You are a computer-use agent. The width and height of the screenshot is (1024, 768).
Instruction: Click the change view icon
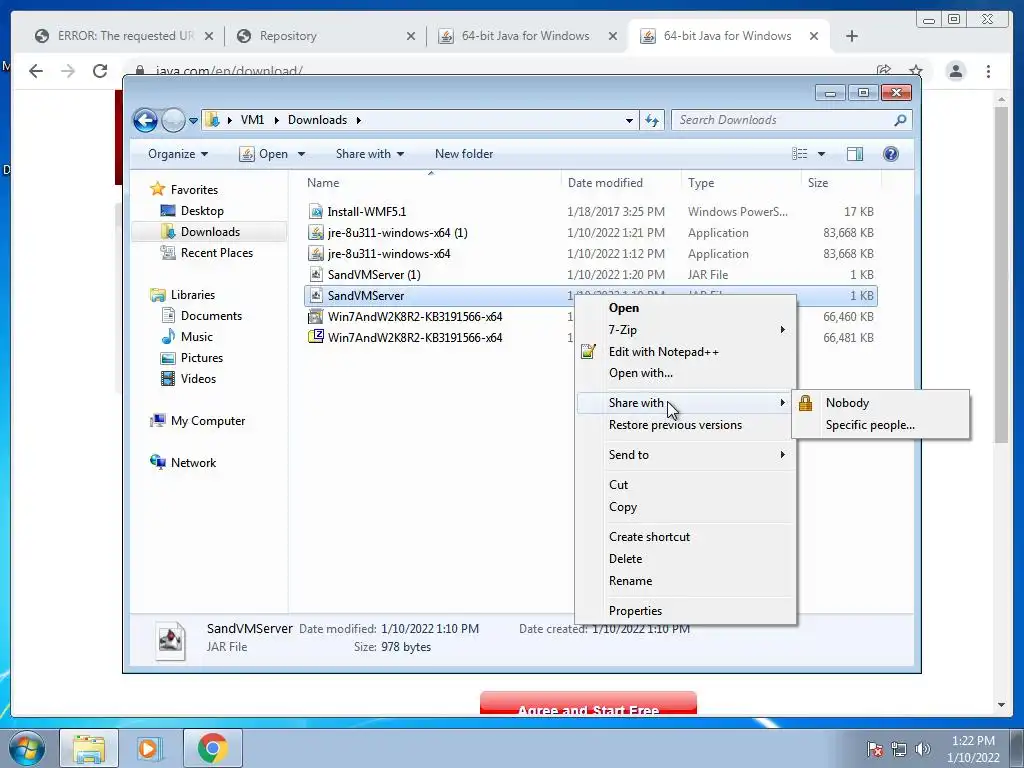[799, 154]
